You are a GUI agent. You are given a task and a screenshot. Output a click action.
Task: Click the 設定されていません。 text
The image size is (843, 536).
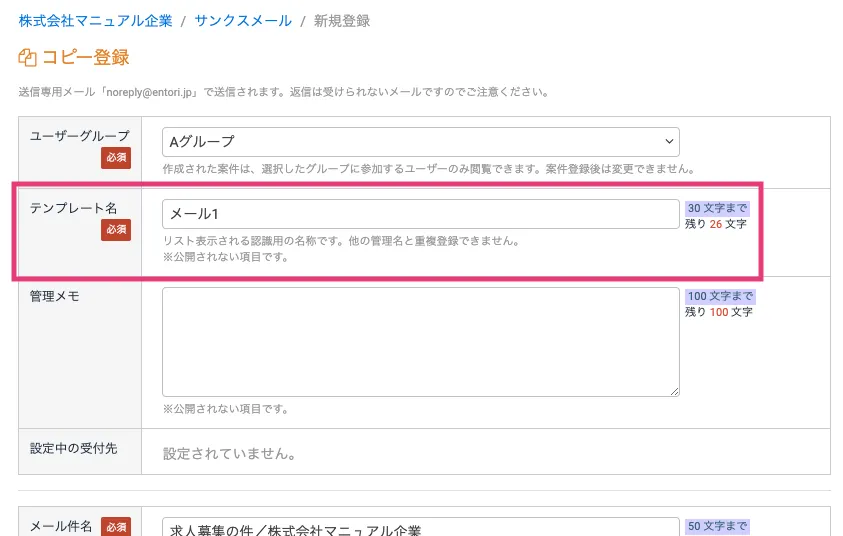pyautogui.click(x=228, y=454)
